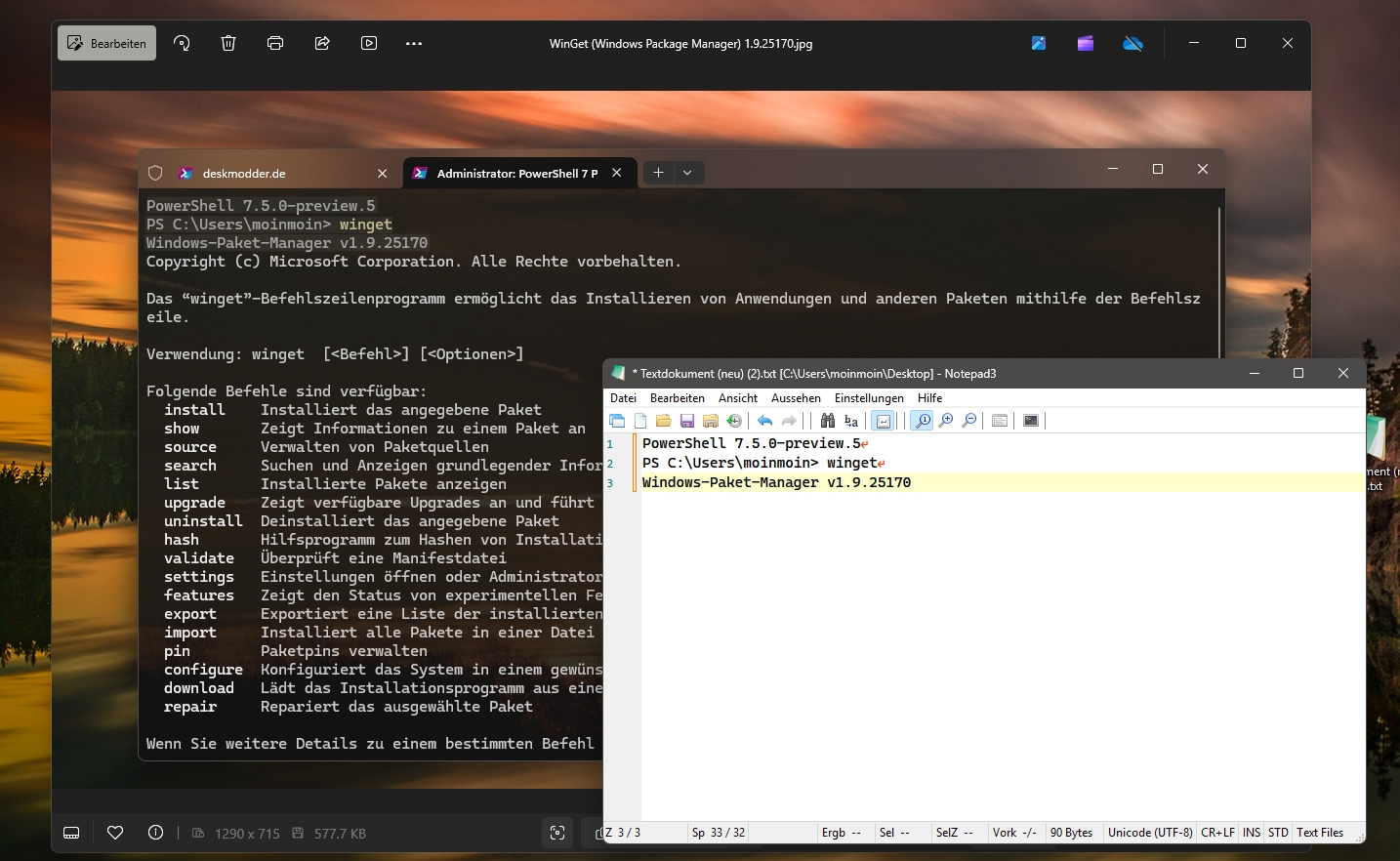Open Designer from the blue icon at Photos top-right
The image size is (1400, 861).
click(x=1039, y=43)
